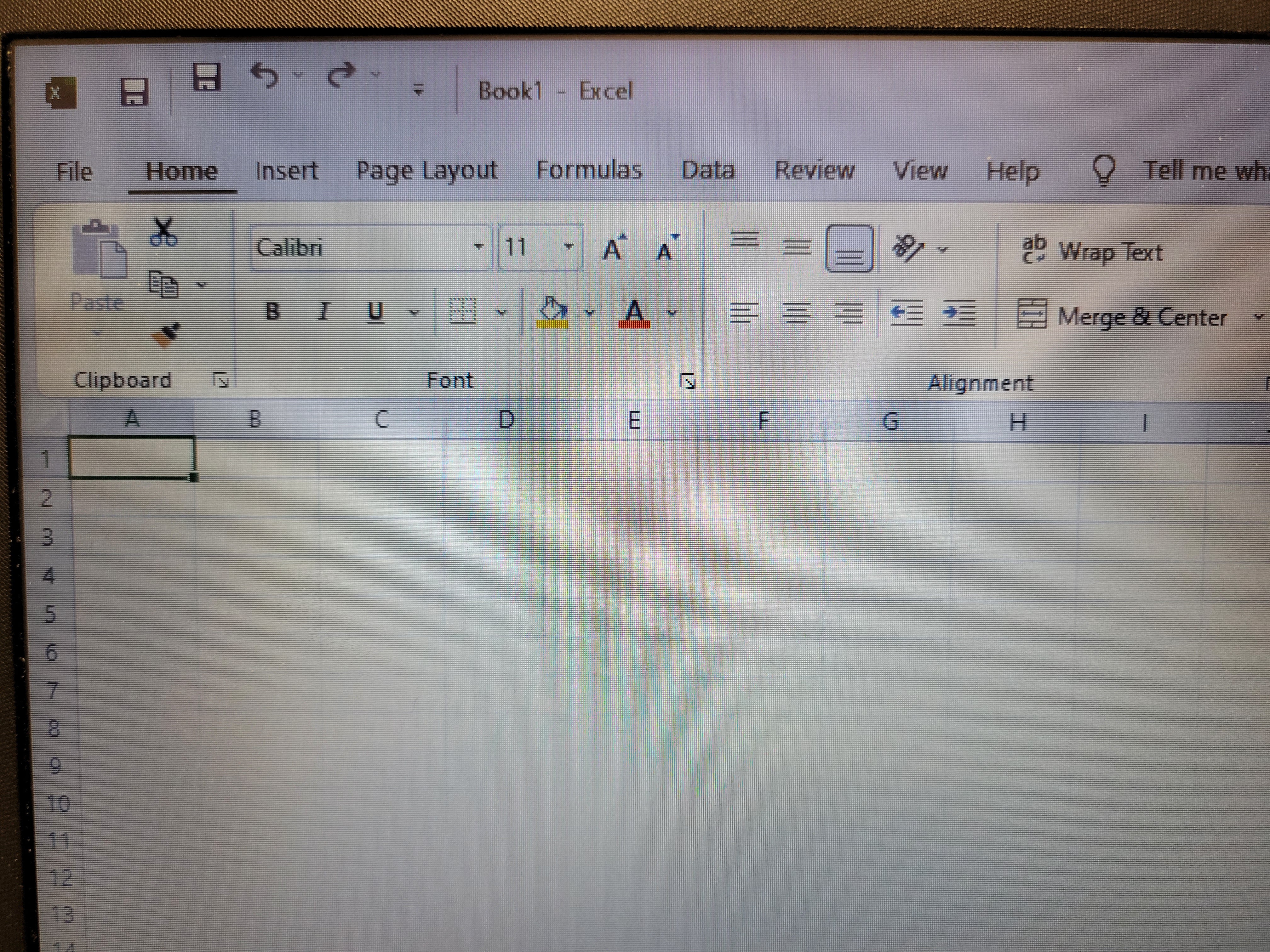Click the Format Painter brush icon
This screenshot has height=952, width=1270.
[x=166, y=335]
